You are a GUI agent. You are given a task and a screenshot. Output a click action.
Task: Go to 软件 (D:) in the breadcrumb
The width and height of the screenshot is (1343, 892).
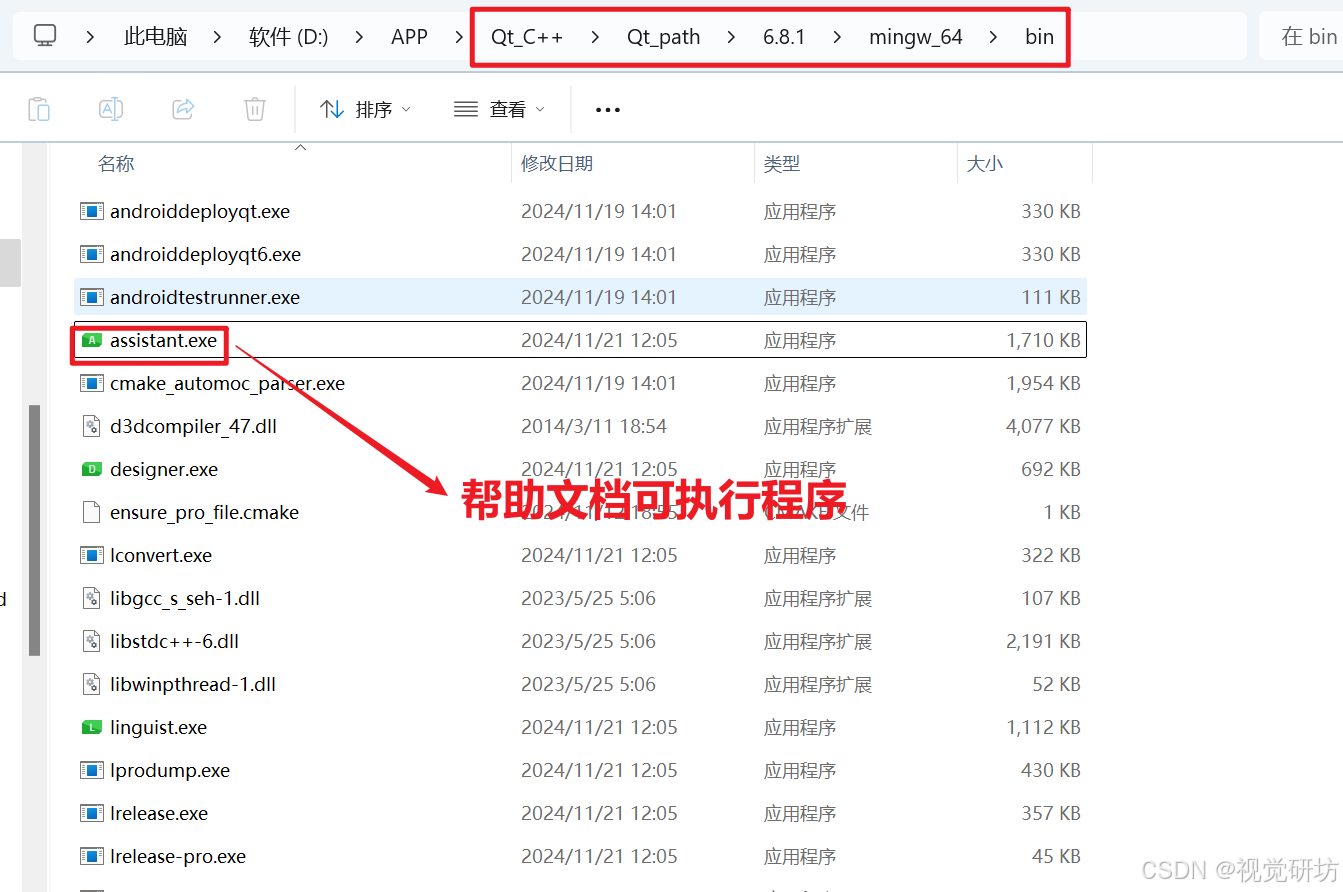point(288,37)
